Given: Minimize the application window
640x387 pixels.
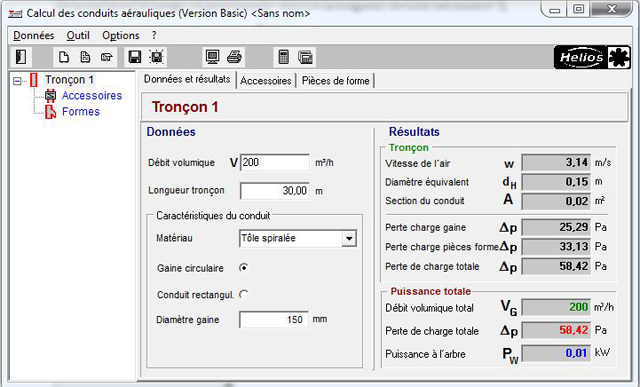Looking at the screenshot, I should 555,10.
